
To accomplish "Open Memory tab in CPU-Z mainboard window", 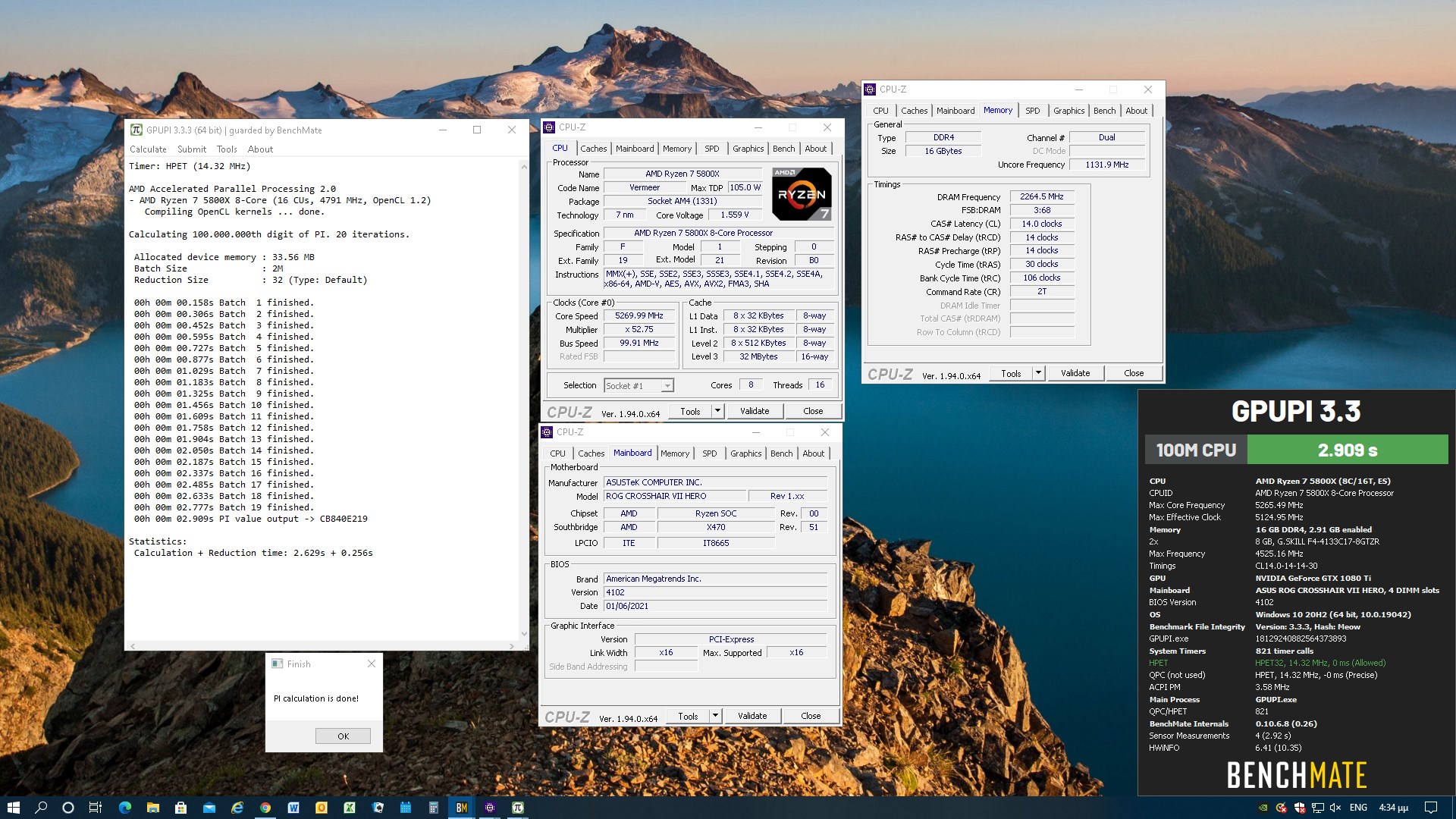I will (x=675, y=453).
